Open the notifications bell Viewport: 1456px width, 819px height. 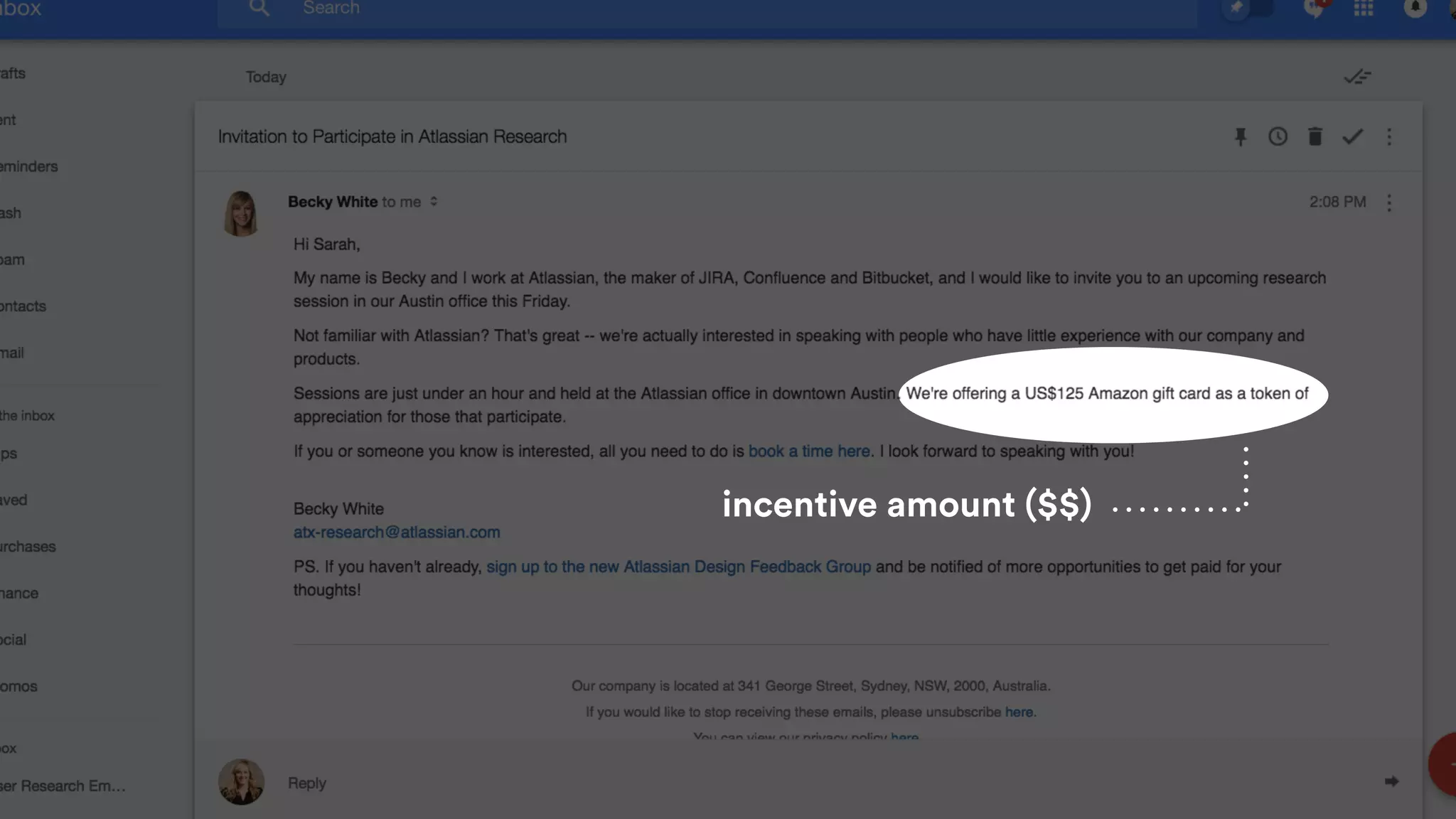1415,8
